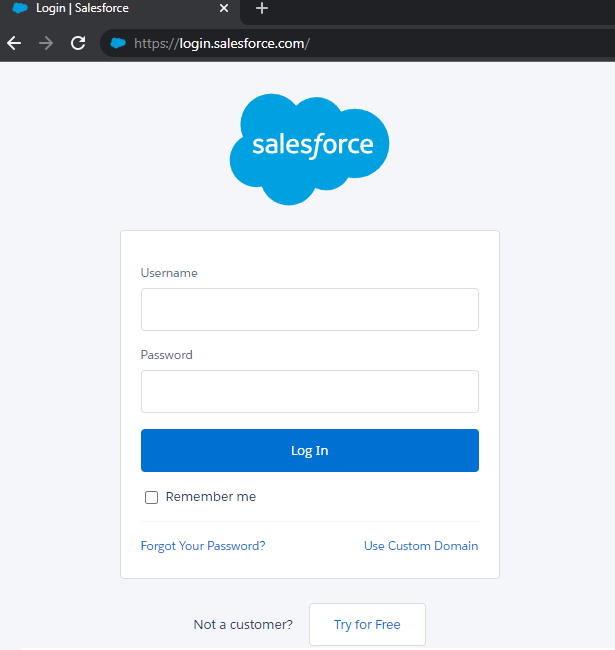Select the login.salesforce.com URL in address bar
The image size is (615, 650).
pos(240,43)
